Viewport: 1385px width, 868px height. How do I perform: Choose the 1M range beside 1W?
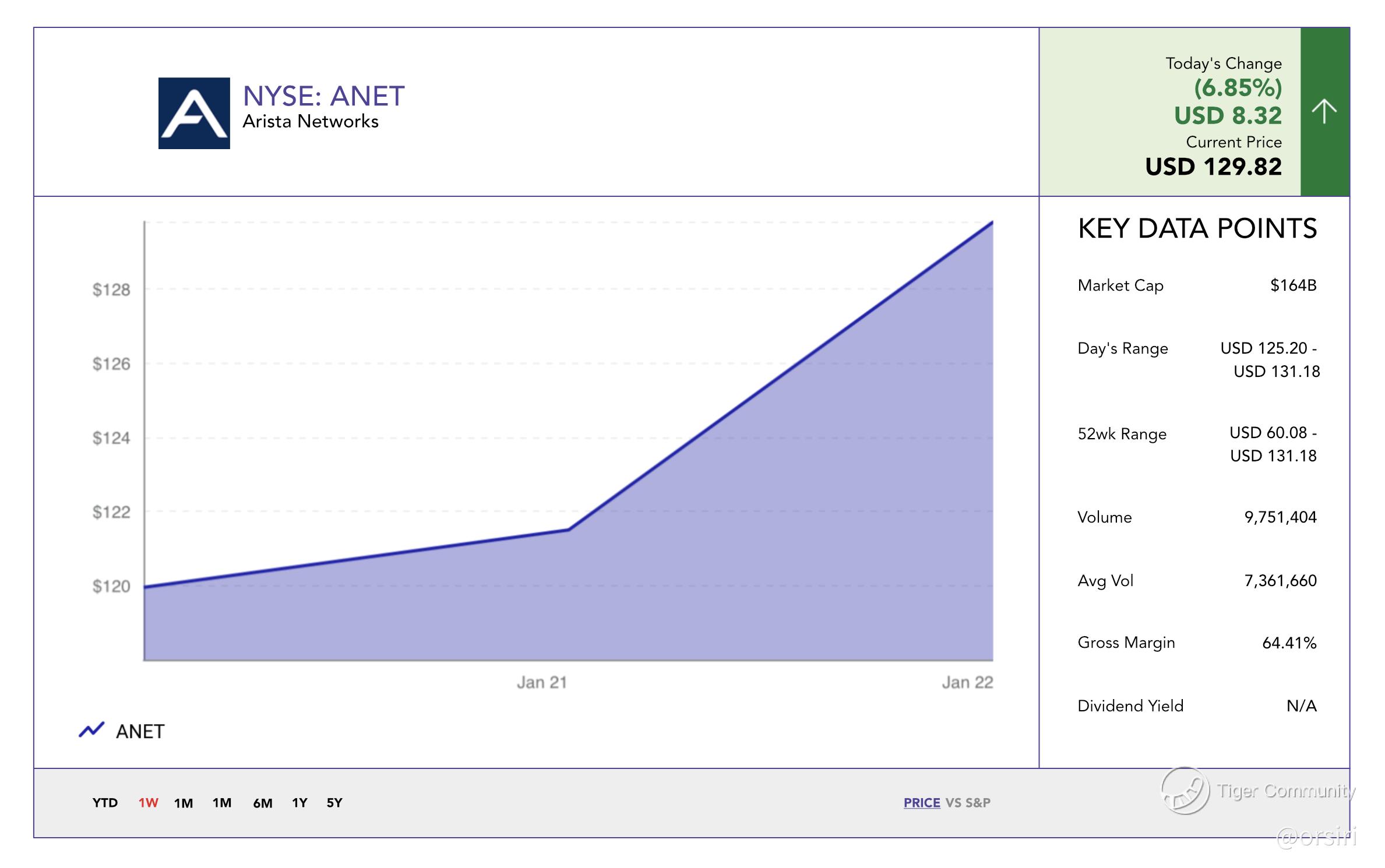pos(184,803)
